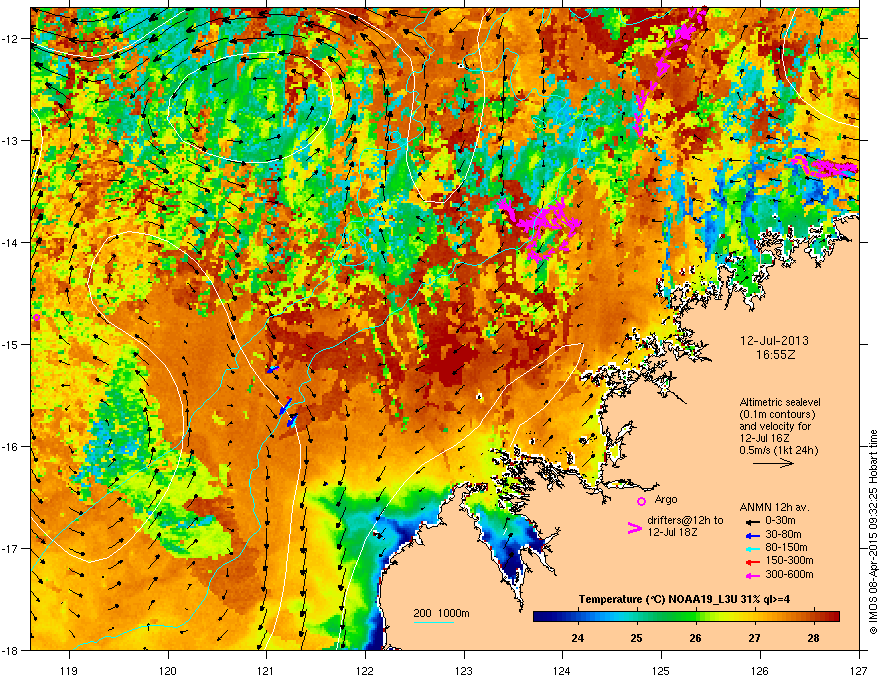This screenshot has height=680, width=880.
Task: Click the '(0.1m contours)' caption line
Action: tap(777, 415)
